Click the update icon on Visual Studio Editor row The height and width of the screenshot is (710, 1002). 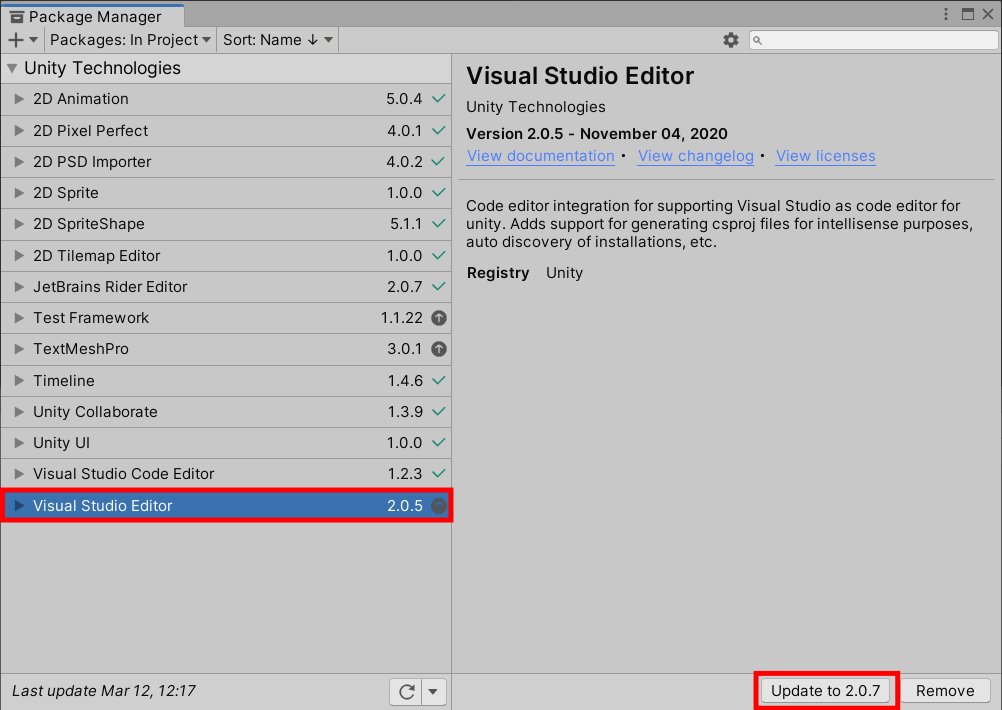[438, 505]
